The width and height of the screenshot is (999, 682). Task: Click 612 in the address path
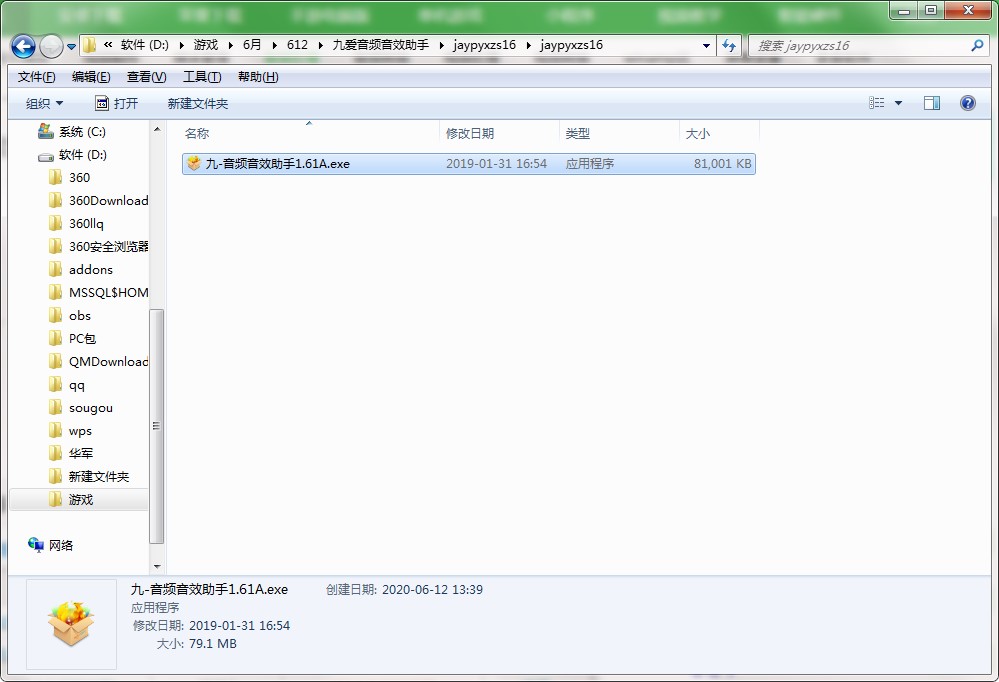point(297,45)
